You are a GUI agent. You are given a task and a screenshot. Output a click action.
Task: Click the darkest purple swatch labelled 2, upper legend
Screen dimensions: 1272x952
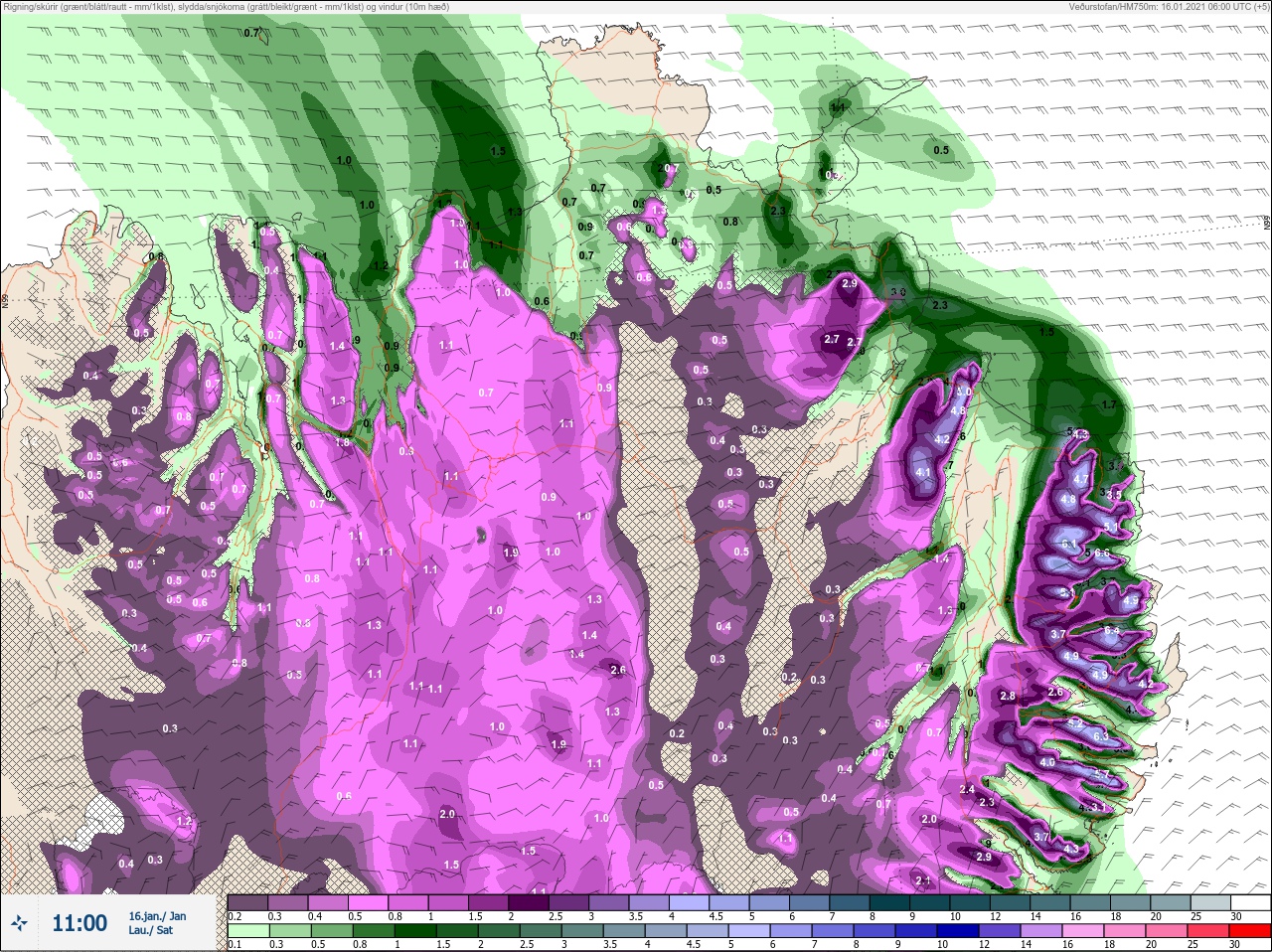pos(531,902)
